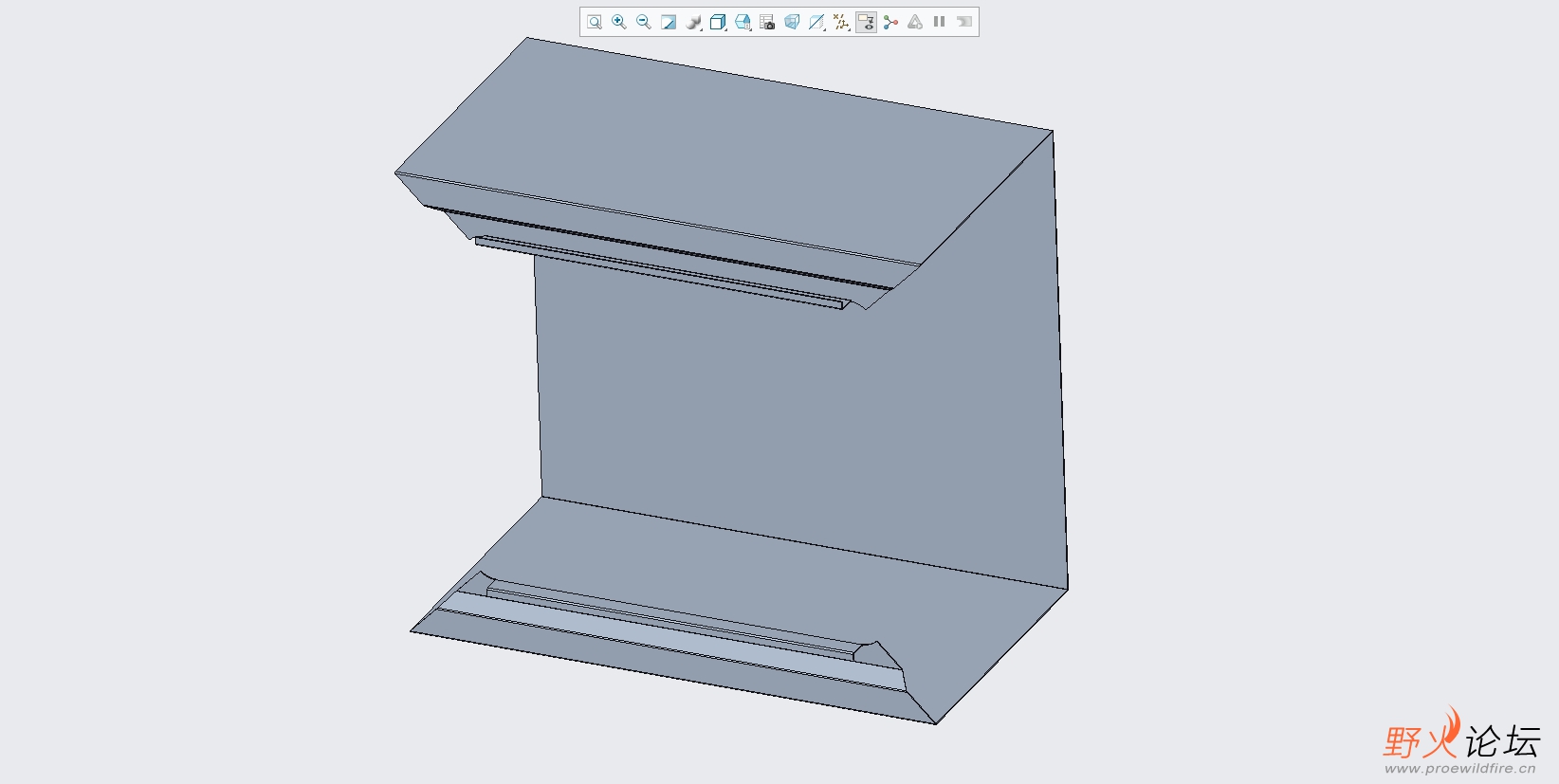The width and height of the screenshot is (1559, 784).
Task: Click the Zoom Out magnifier
Action: (644, 22)
